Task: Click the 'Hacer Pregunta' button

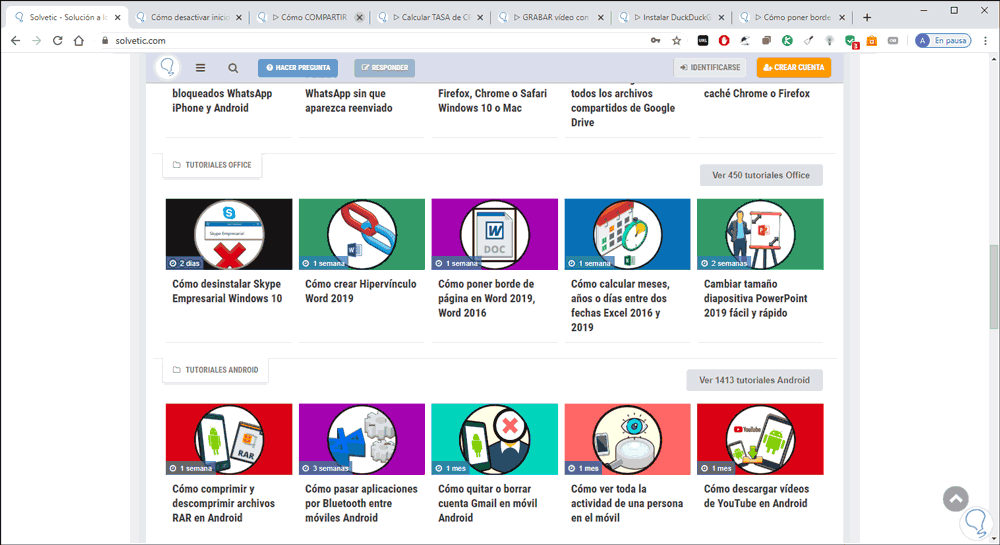Action: coord(298,68)
